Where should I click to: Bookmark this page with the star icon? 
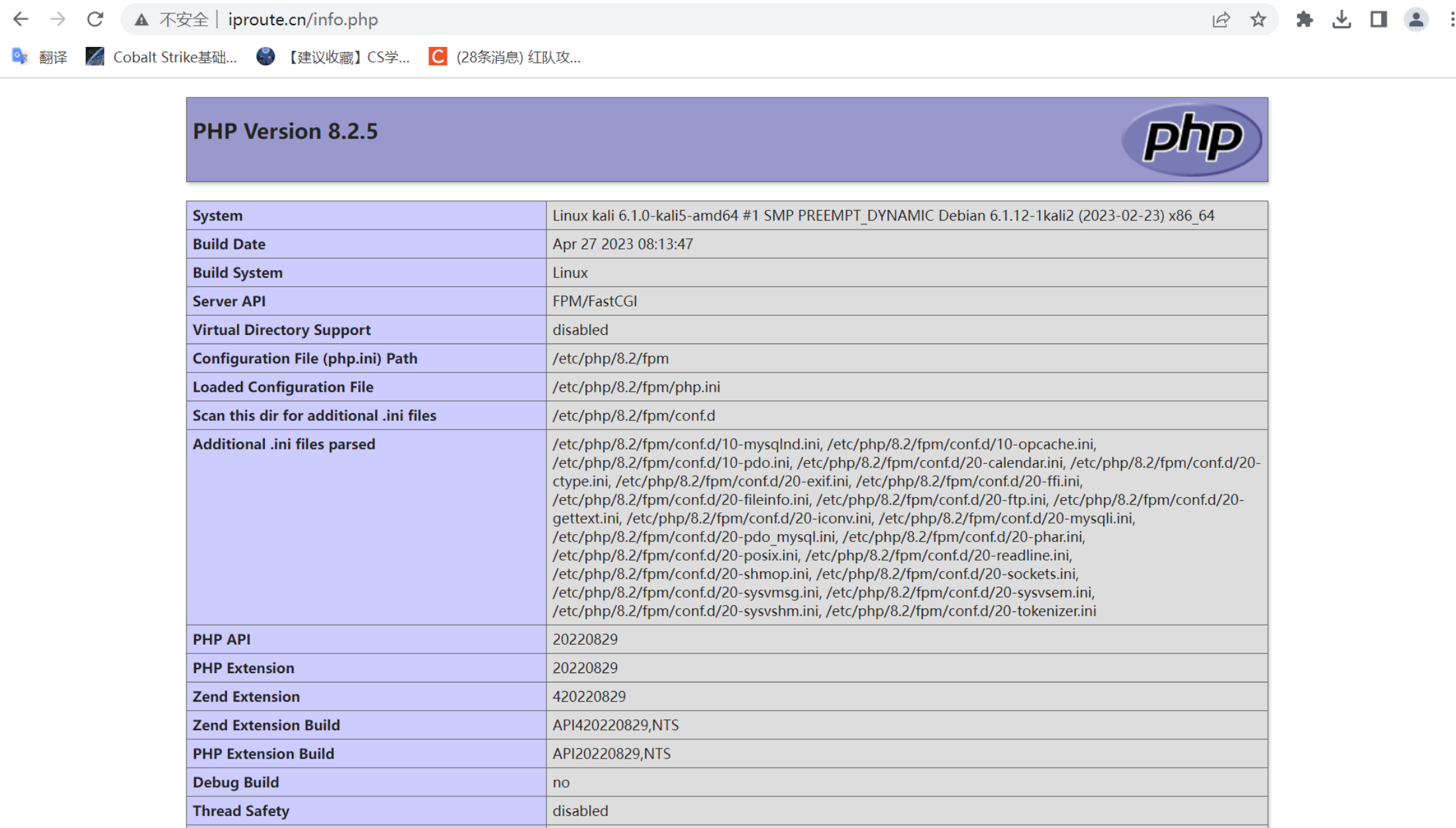tap(1258, 20)
